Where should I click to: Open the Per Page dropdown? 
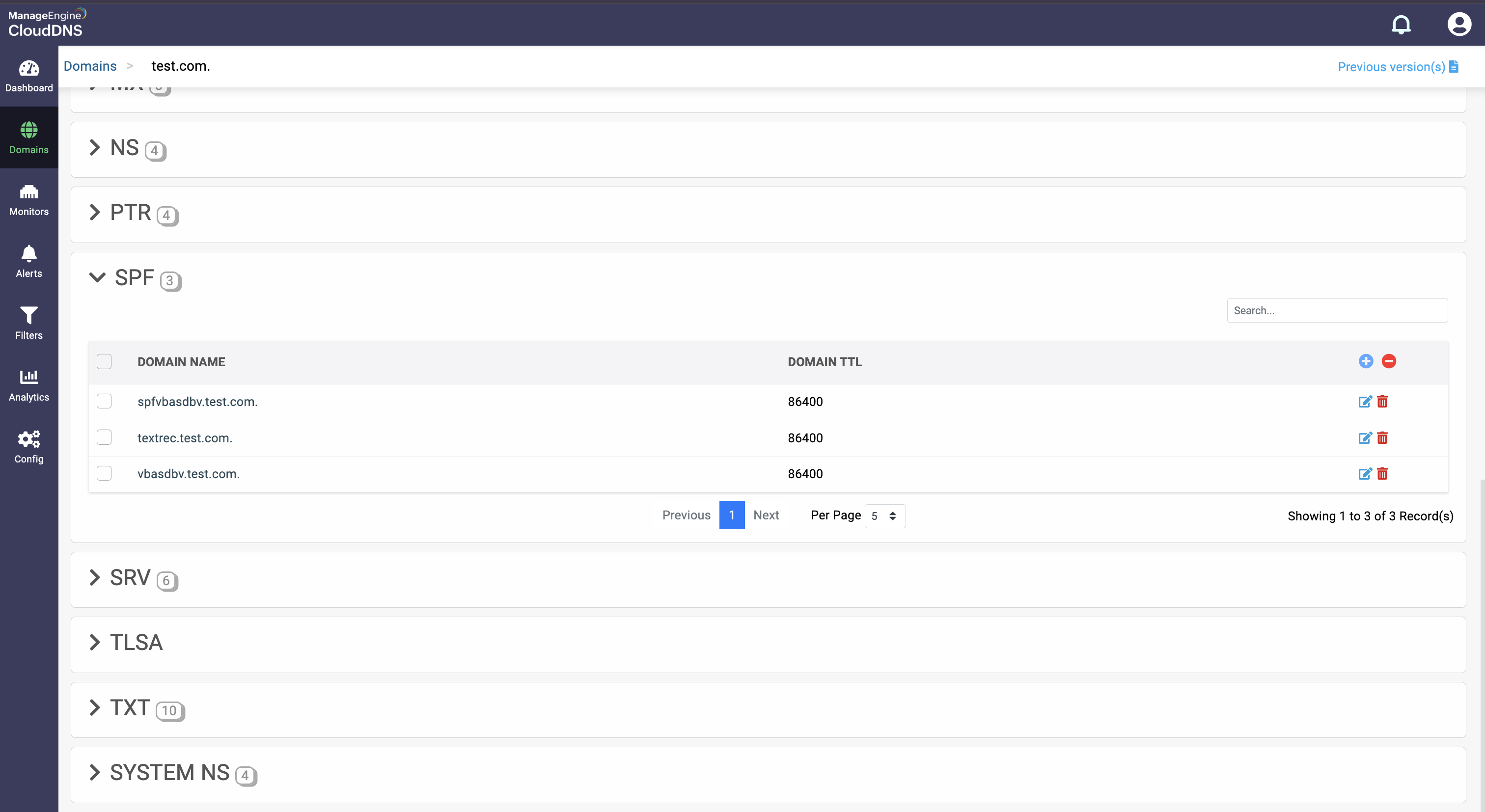tap(884, 516)
